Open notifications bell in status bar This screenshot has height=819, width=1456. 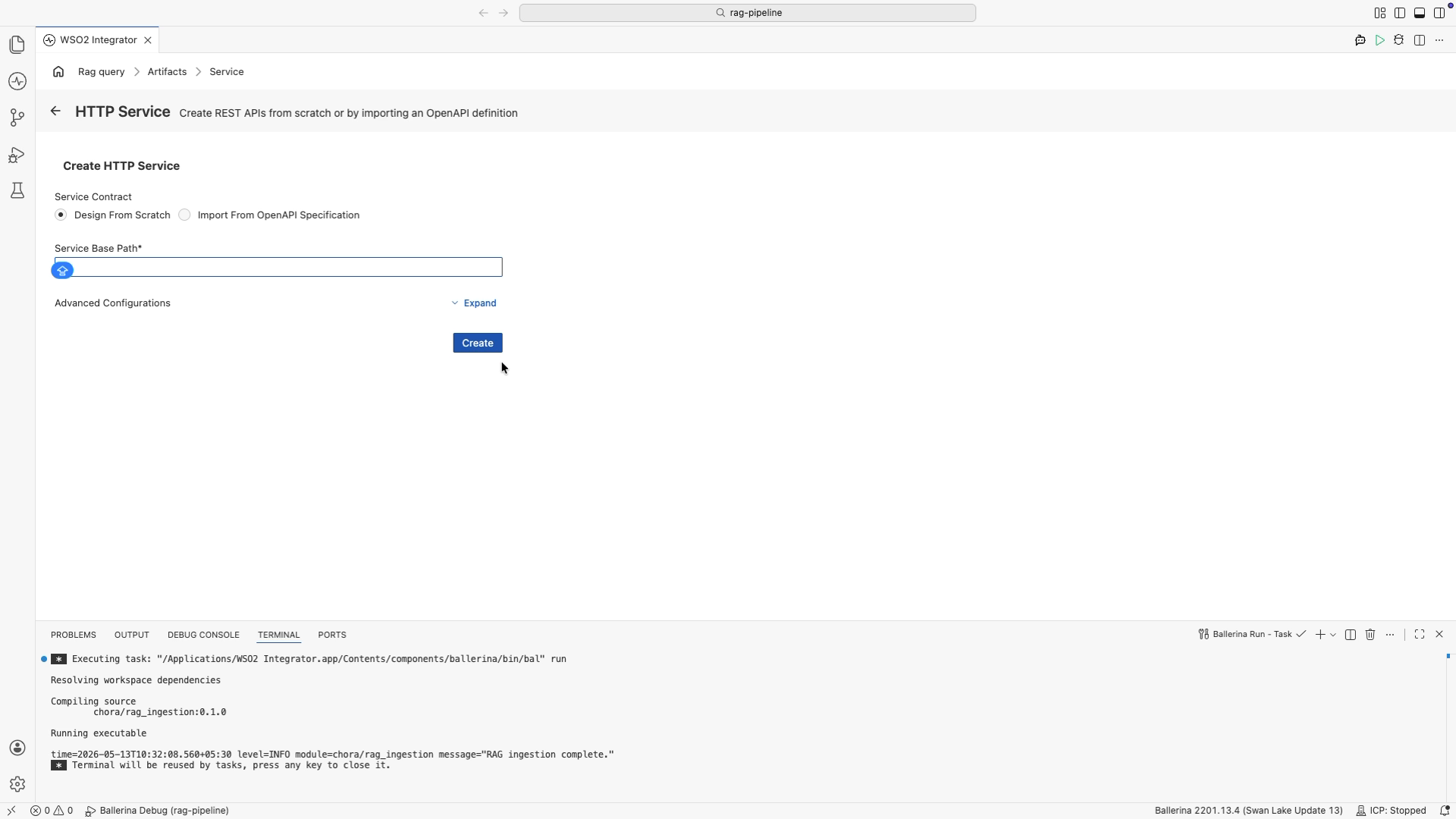(1445, 811)
